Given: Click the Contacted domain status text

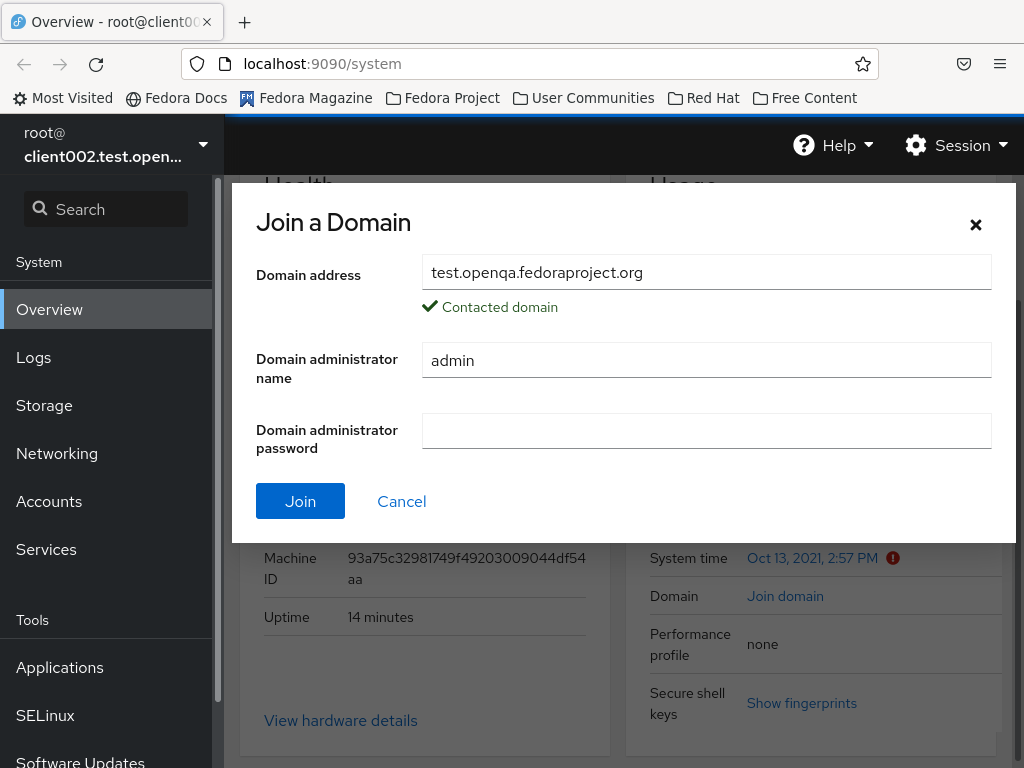Looking at the screenshot, I should (500, 307).
